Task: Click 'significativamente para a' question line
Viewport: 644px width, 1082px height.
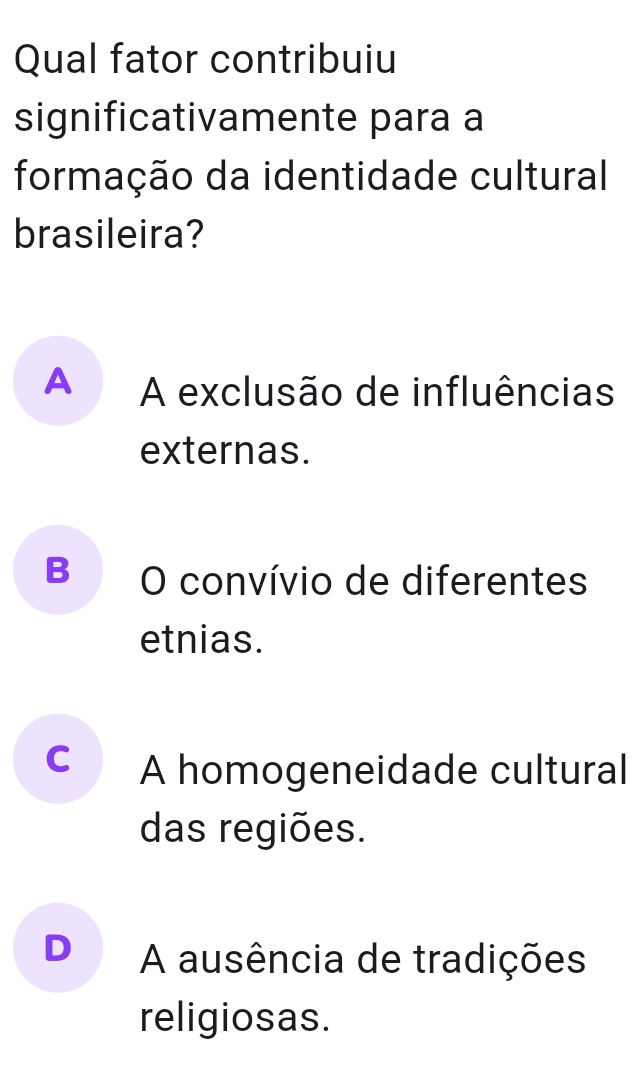Action: 249,118
